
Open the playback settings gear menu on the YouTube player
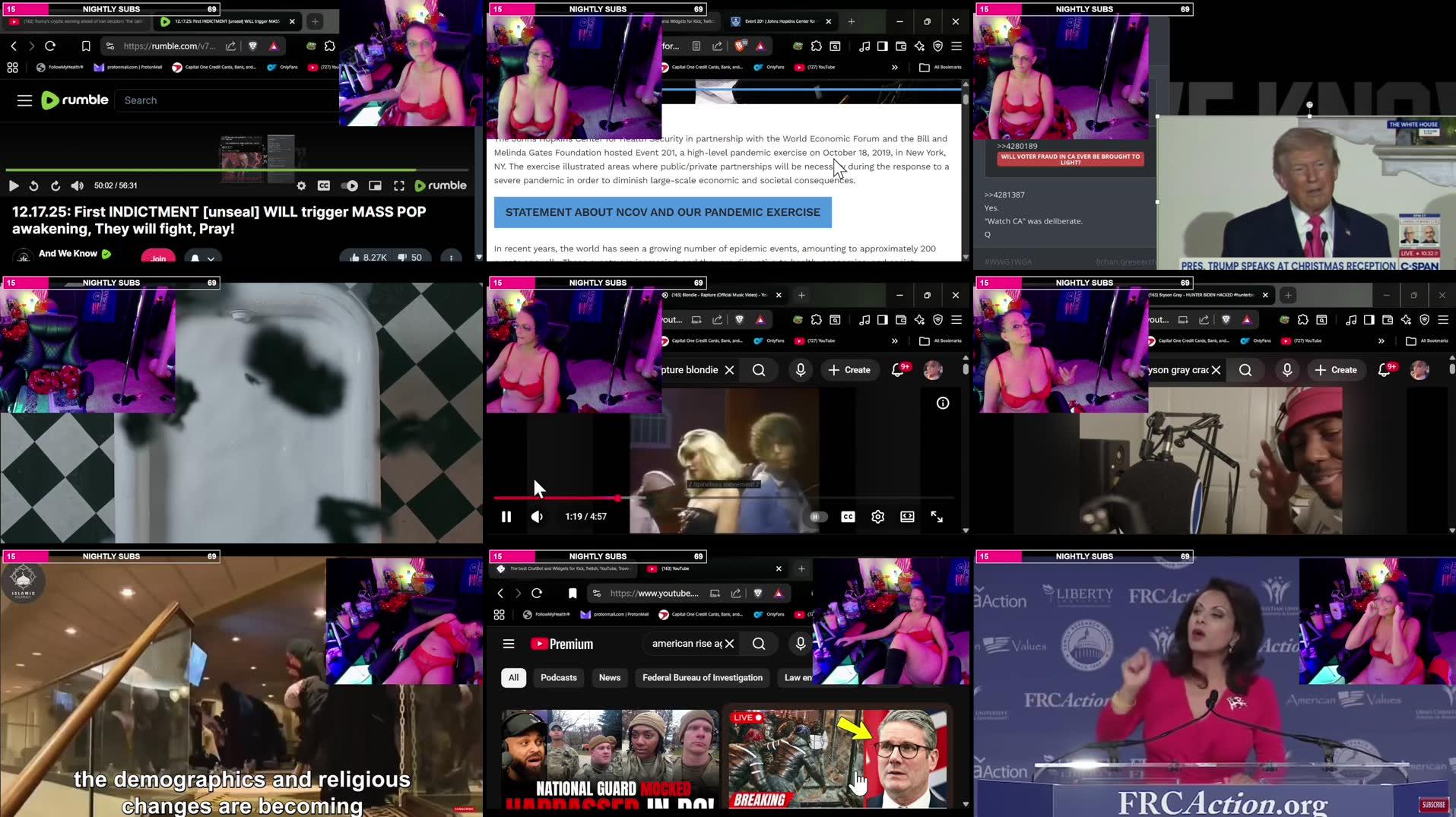877,517
